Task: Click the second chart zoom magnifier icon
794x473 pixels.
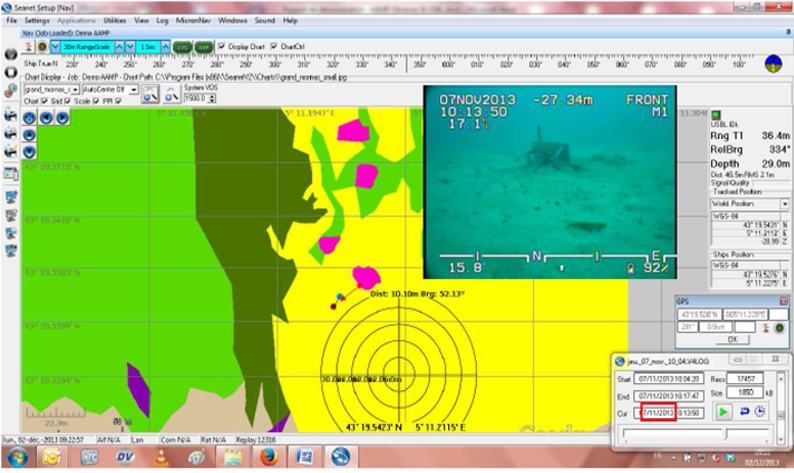Action: pos(172,94)
